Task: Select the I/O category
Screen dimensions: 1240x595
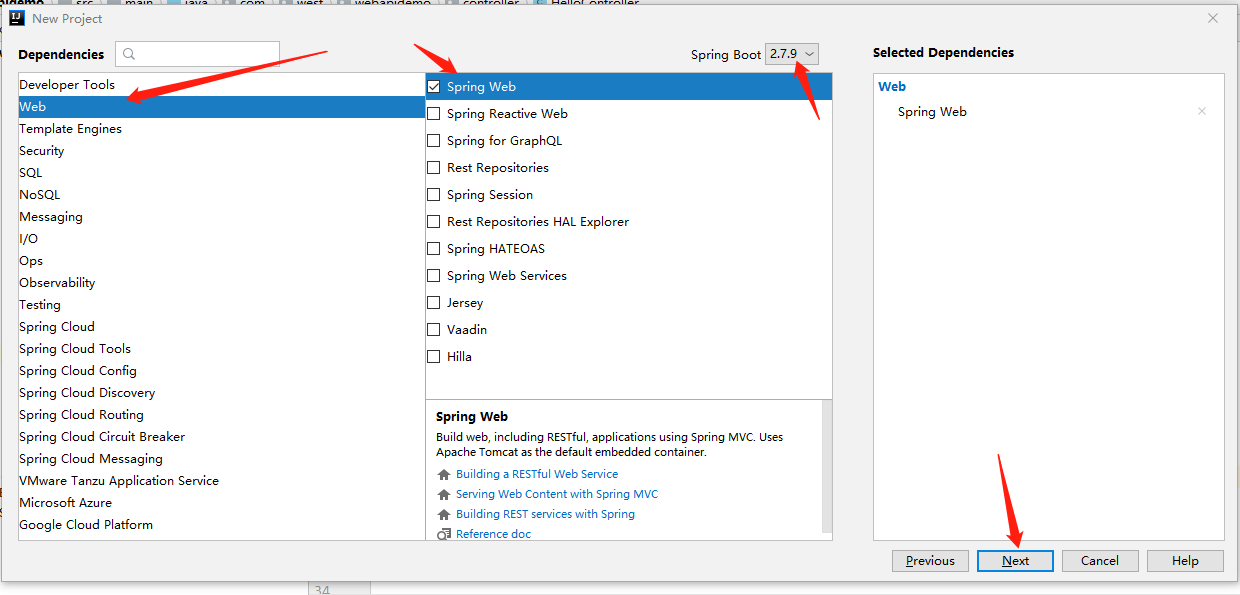Action: coord(222,239)
